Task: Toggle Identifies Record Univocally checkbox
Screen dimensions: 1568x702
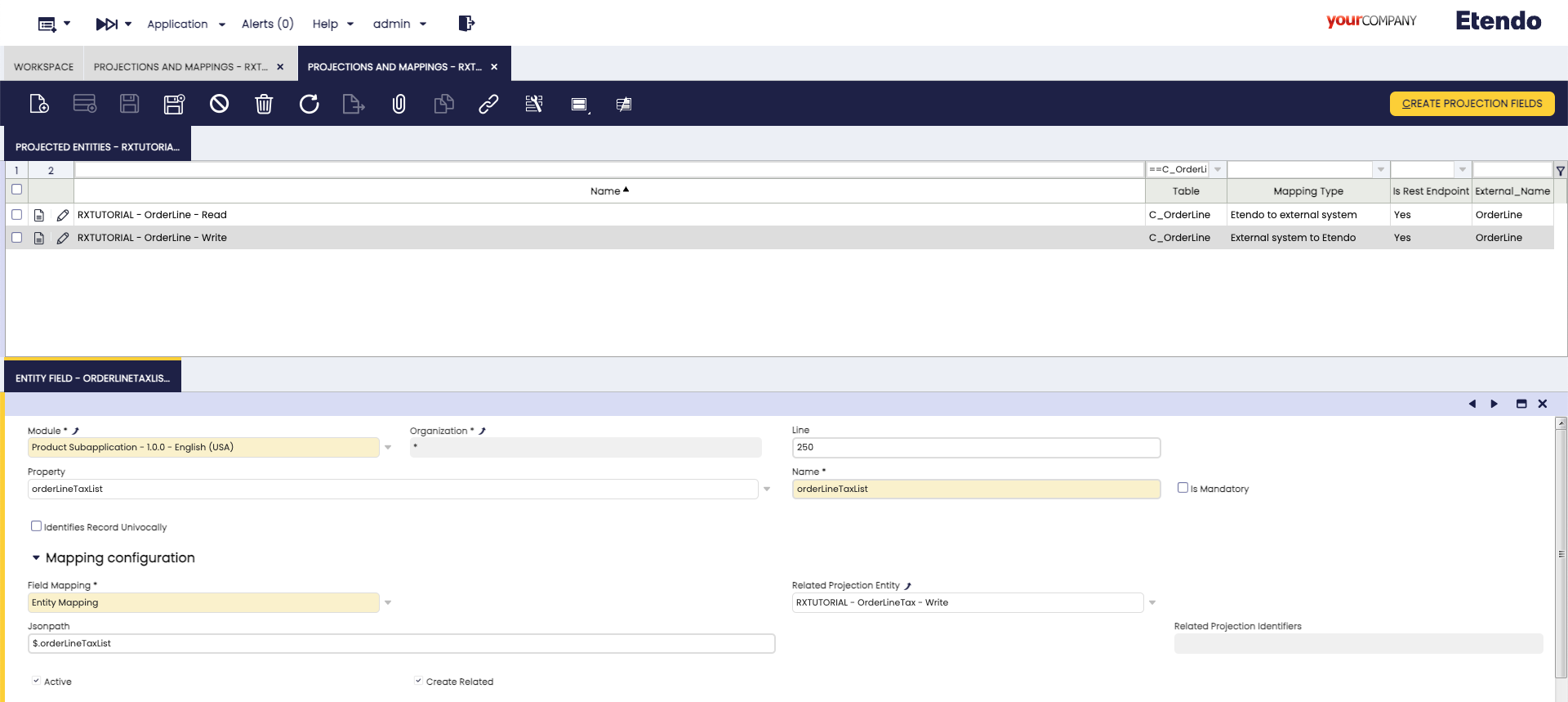Action: coord(36,526)
